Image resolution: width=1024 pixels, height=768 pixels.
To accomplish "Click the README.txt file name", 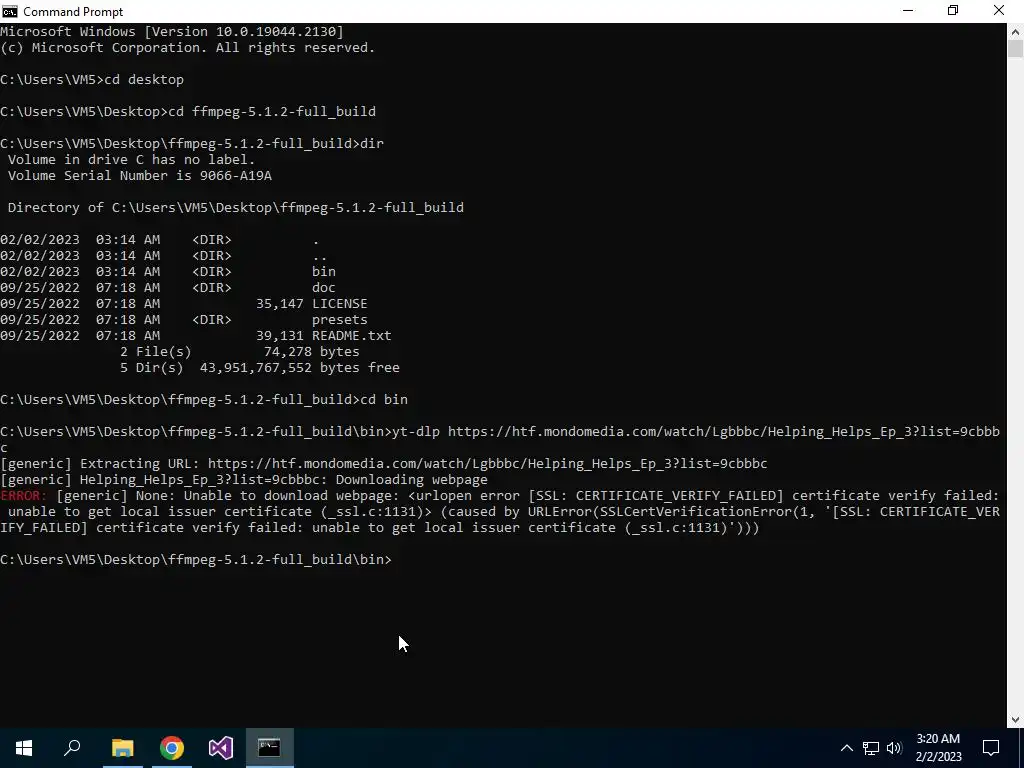I will (351, 336).
